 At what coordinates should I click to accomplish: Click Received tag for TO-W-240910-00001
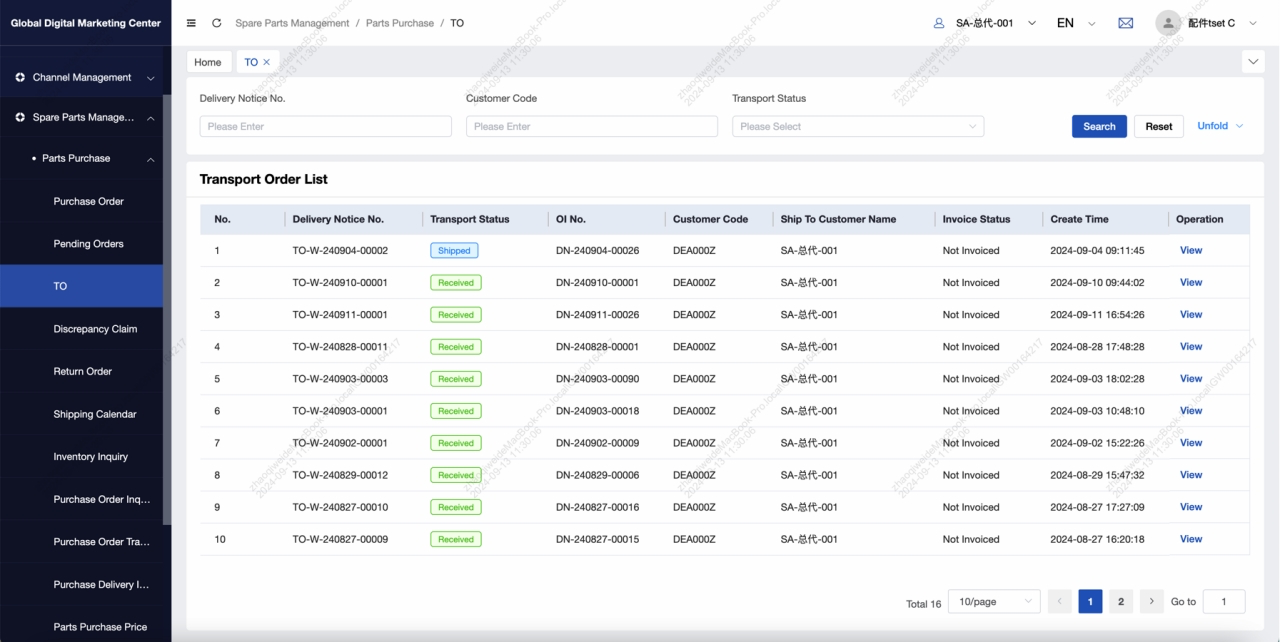pyautogui.click(x=456, y=283)
